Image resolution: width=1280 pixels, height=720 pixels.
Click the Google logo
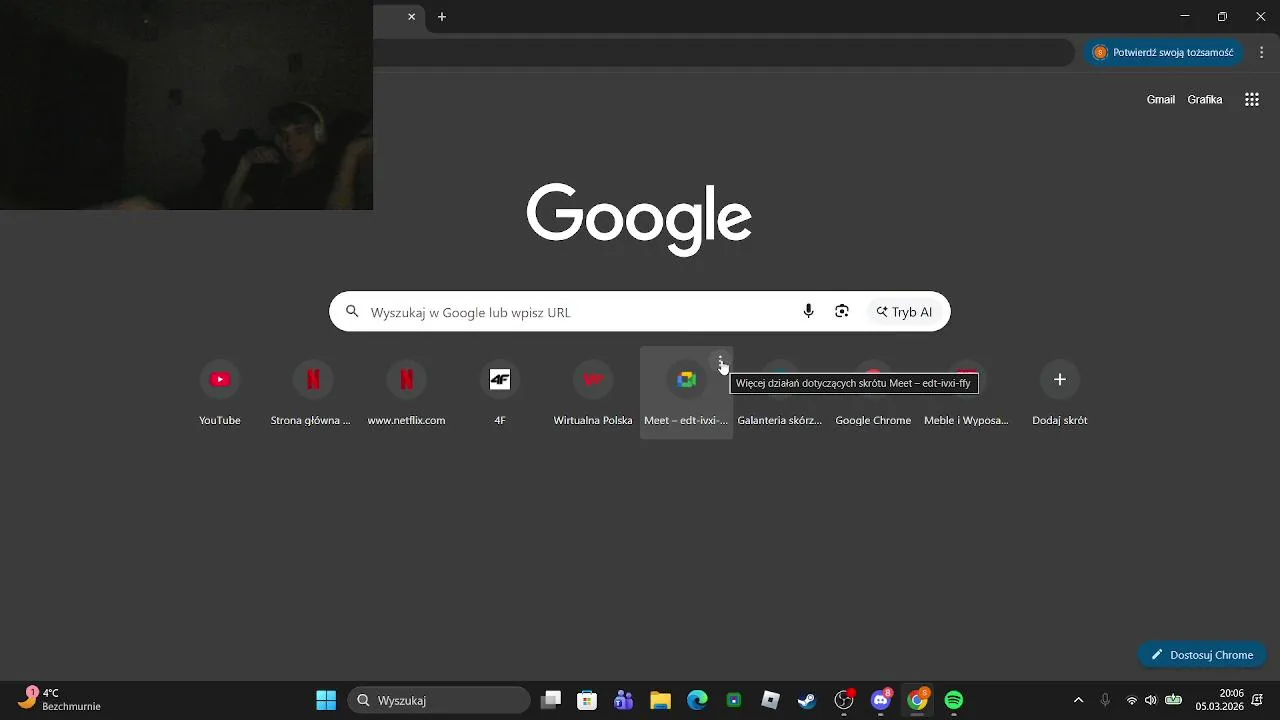pos(639,218)
